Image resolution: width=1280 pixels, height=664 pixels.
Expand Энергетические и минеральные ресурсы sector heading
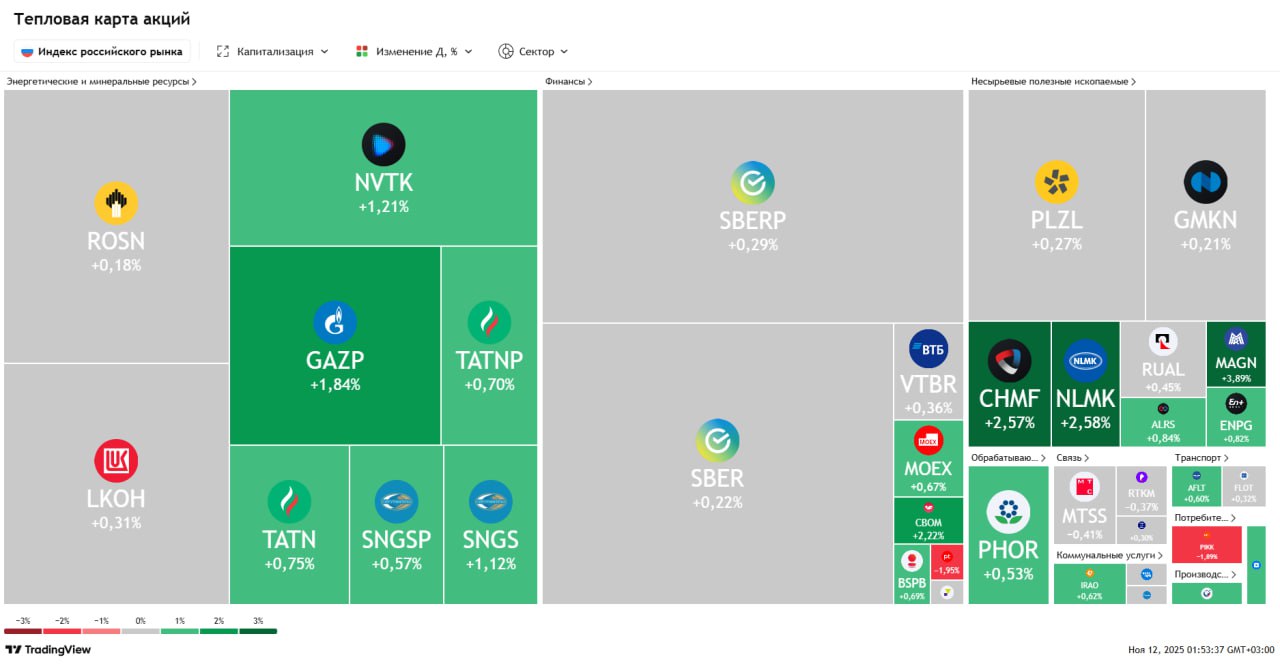tap(101, 81)
